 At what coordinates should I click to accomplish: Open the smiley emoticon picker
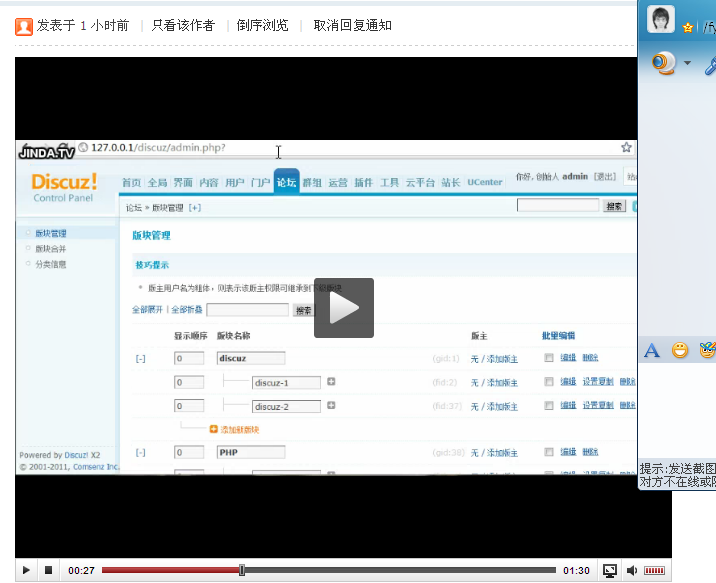tap(679, 350)
